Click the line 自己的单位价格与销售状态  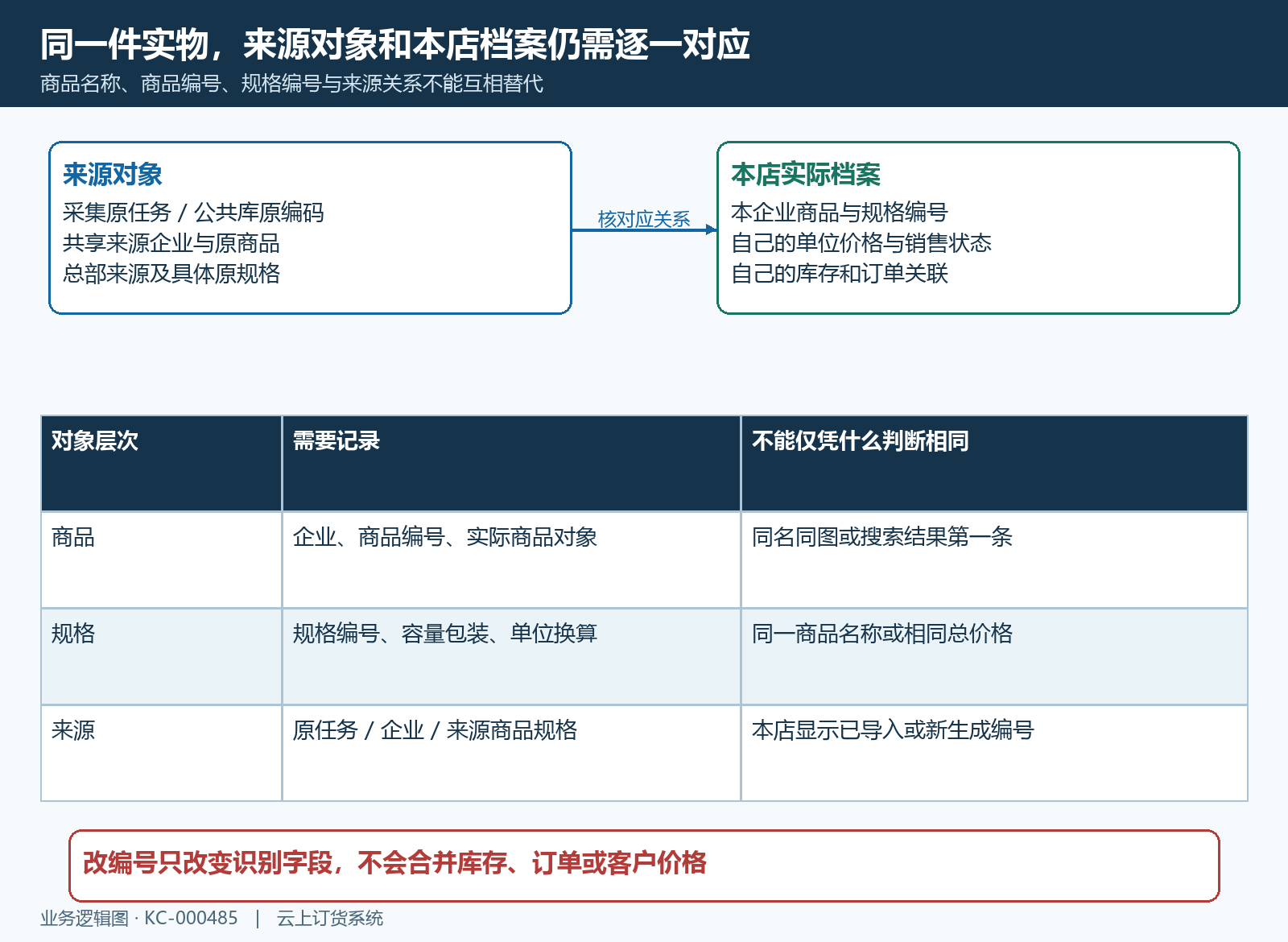(861, 243)
